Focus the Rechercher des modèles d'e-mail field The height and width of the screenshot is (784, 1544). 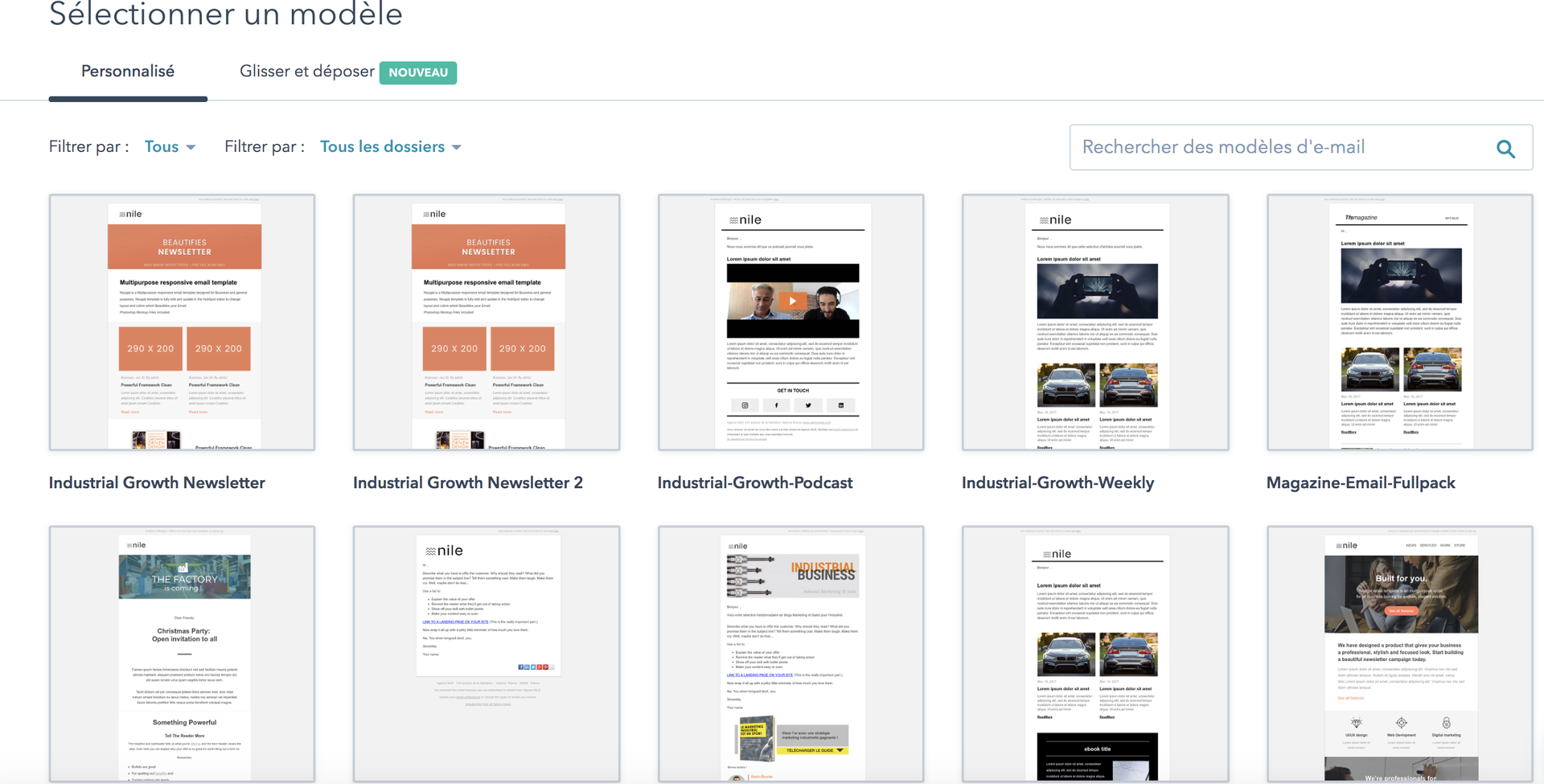[1301, 147]
